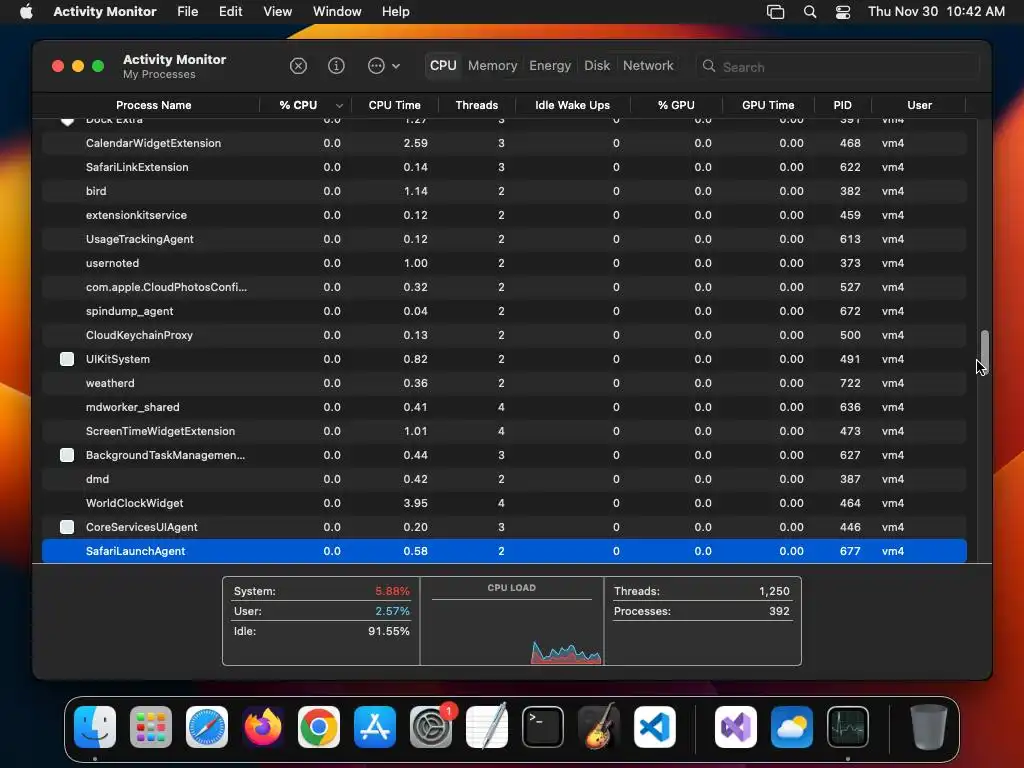The image size is (1024, 768).
Task: Select the weatherd process
Action: coord(504,383)
